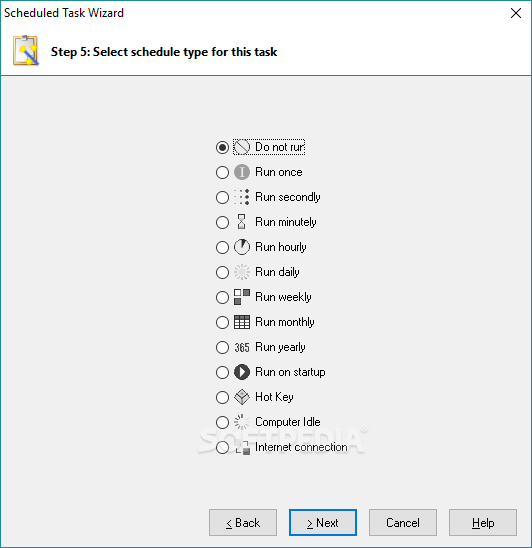
Task: Click the 'Run secondly' label text
Action: 288,197
